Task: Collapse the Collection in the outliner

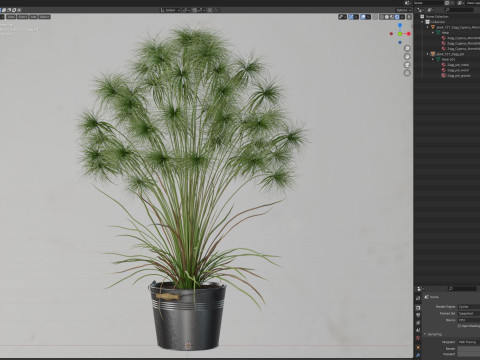Action: (x=422, y=22)
